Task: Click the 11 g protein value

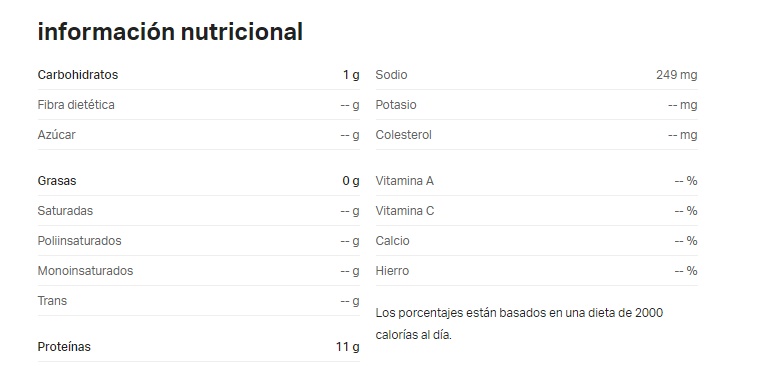Action: coord(347,347)
